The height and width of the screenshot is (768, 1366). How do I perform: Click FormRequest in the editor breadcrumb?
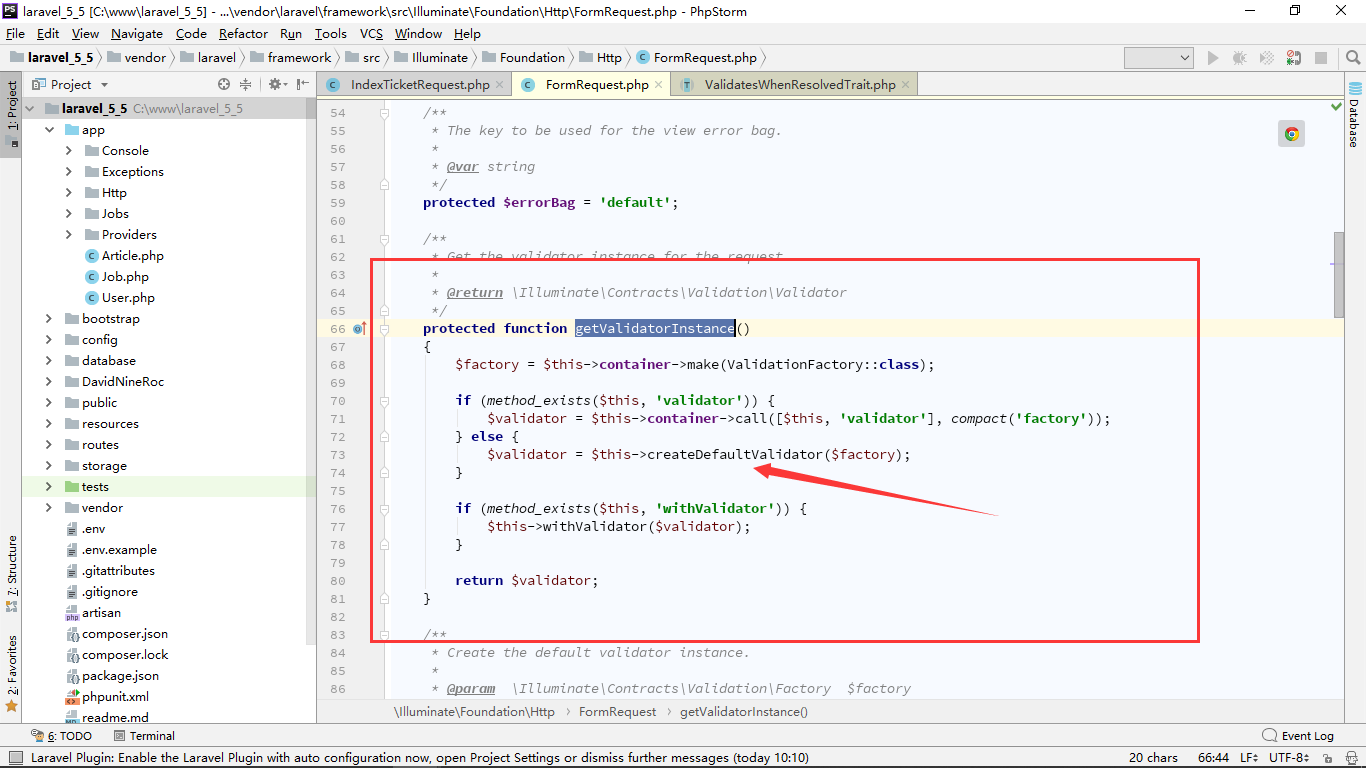click(618, 712)
